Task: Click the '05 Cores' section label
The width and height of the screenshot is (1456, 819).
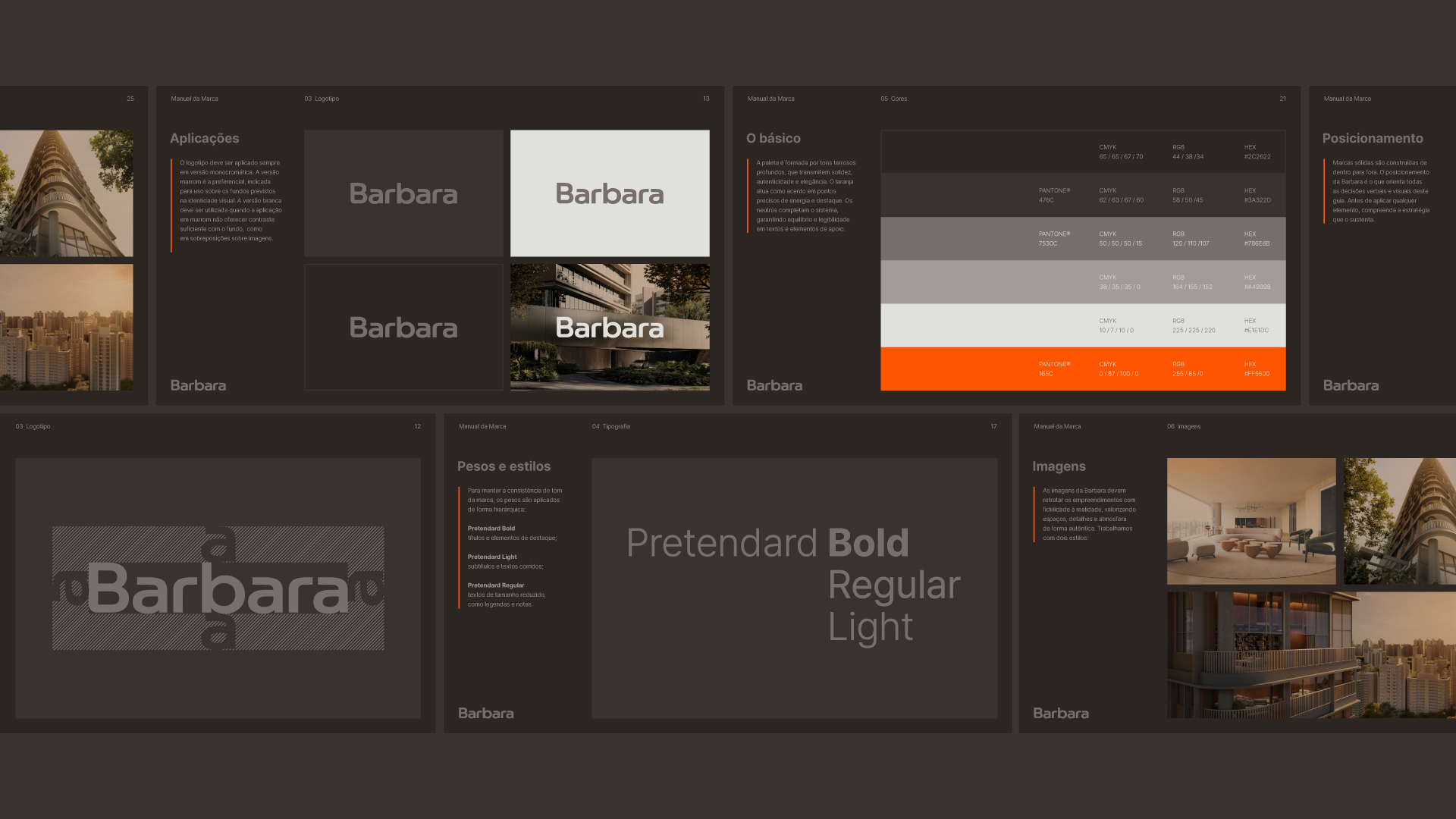Action: [894, 99]
